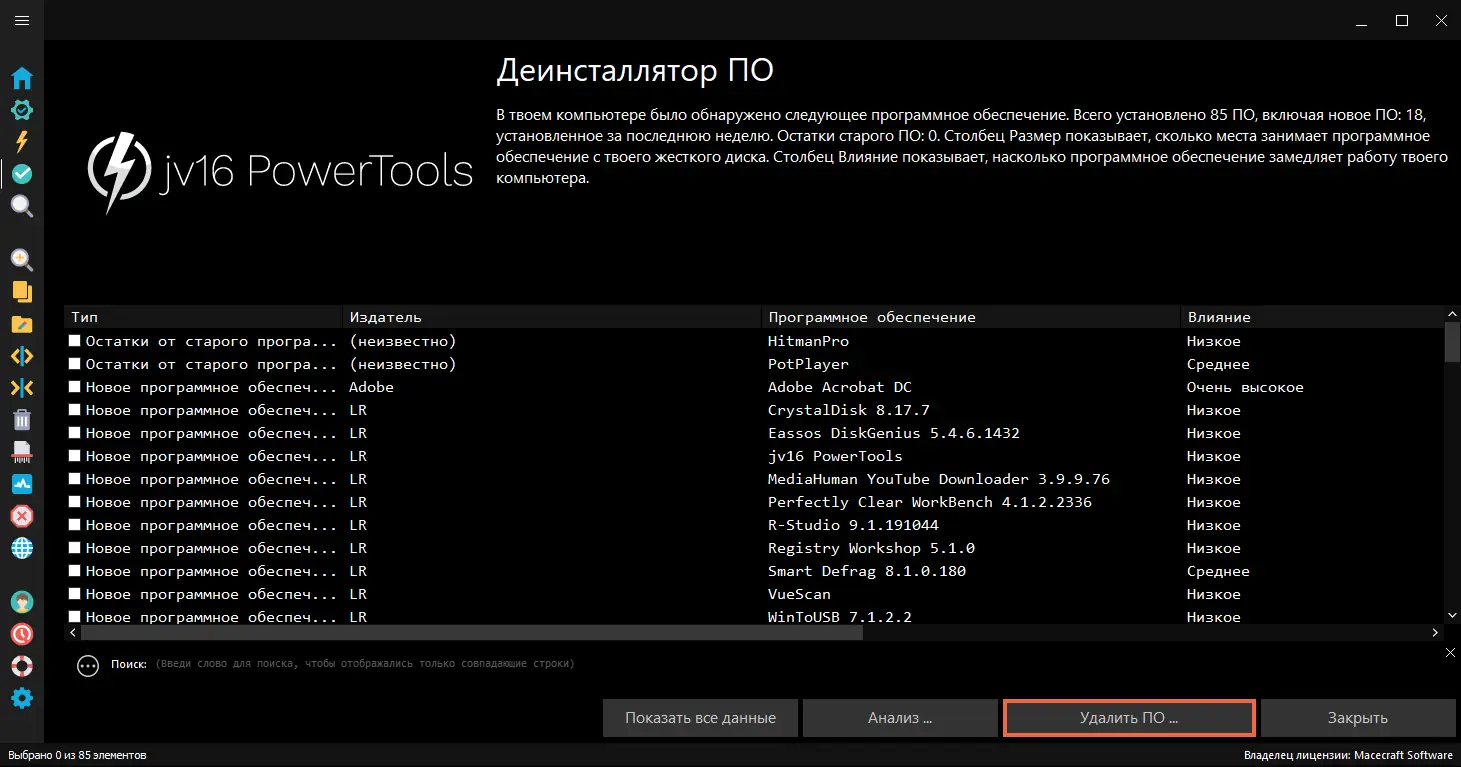Click the red clock sidebar icon
This screenshot has width=1461, height=767.
click(x=22, y=634)
